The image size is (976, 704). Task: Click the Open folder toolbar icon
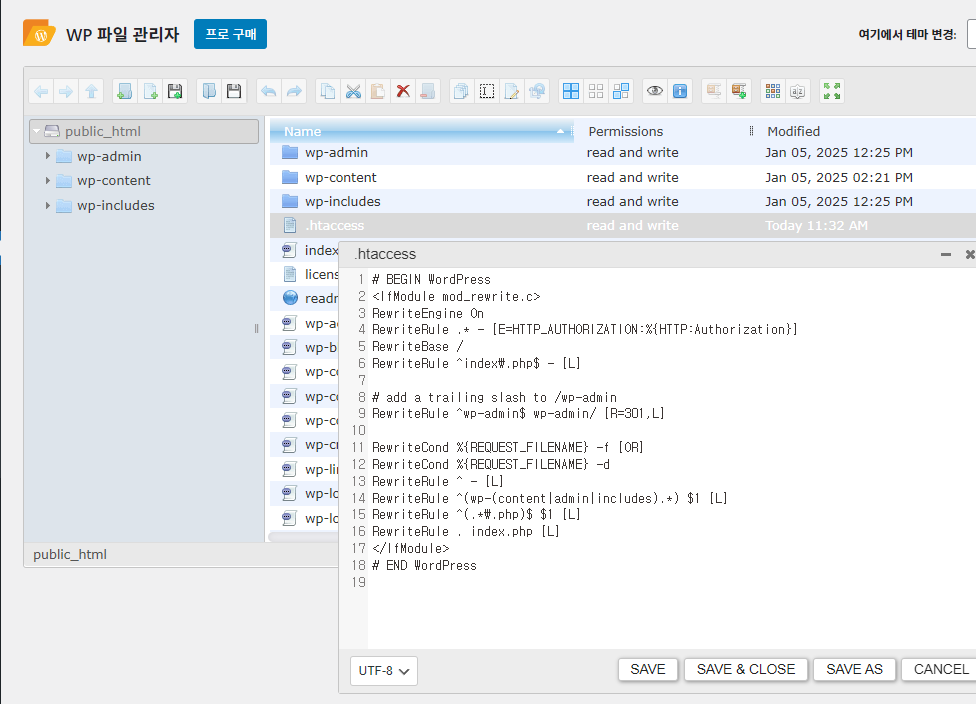[x=209, y=92]
